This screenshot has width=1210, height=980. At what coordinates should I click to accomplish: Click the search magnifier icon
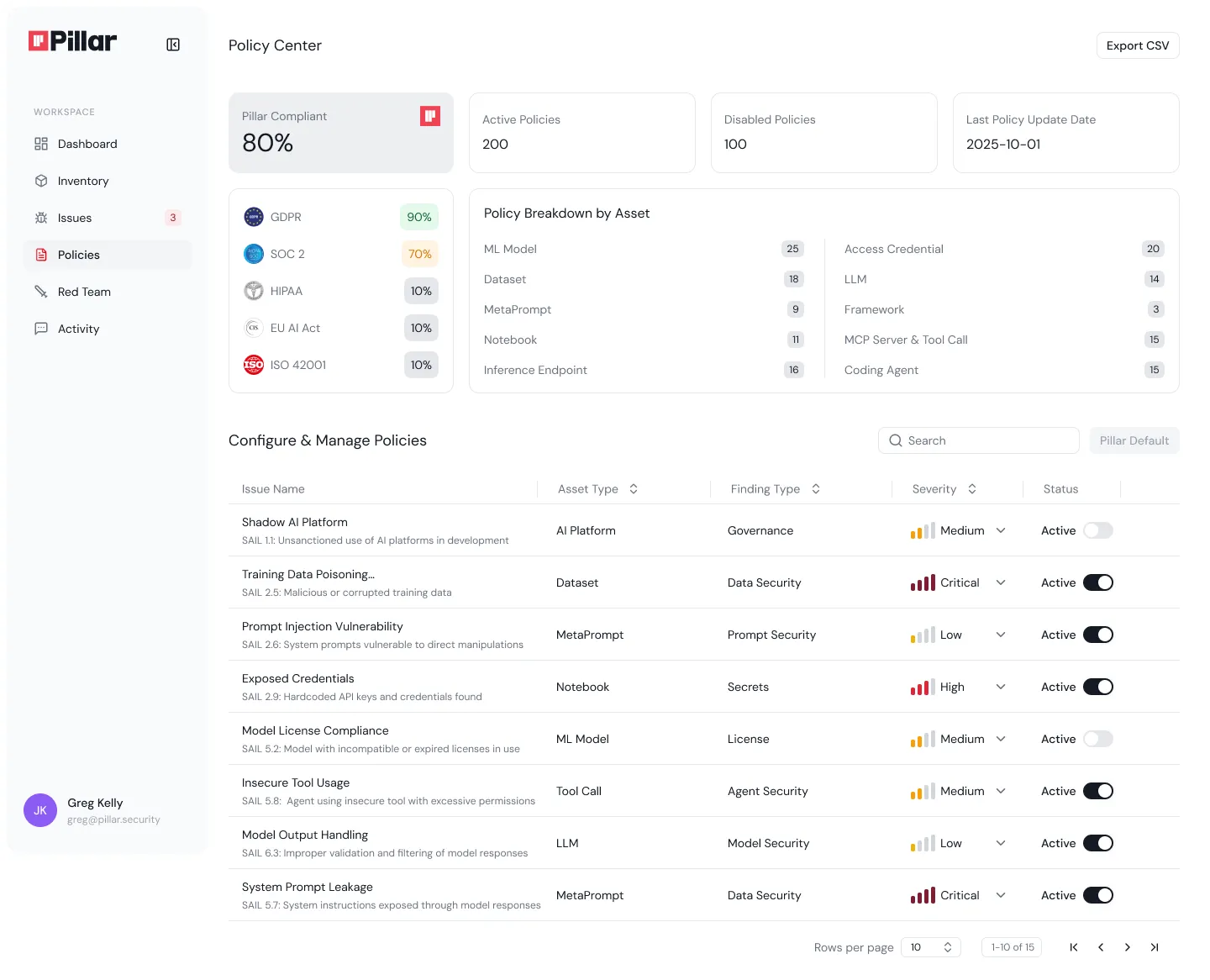pos(896,440)
